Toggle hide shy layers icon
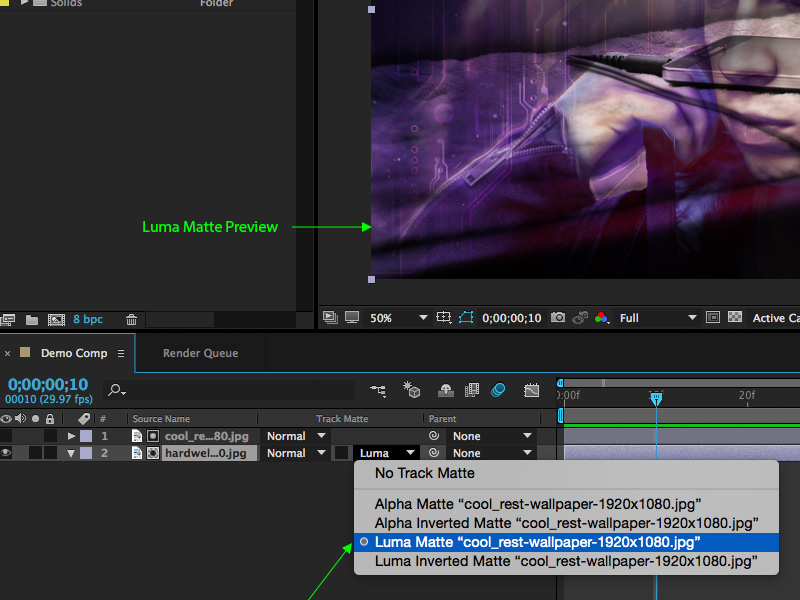Screen dimensions: 800x600 [446, 390]
